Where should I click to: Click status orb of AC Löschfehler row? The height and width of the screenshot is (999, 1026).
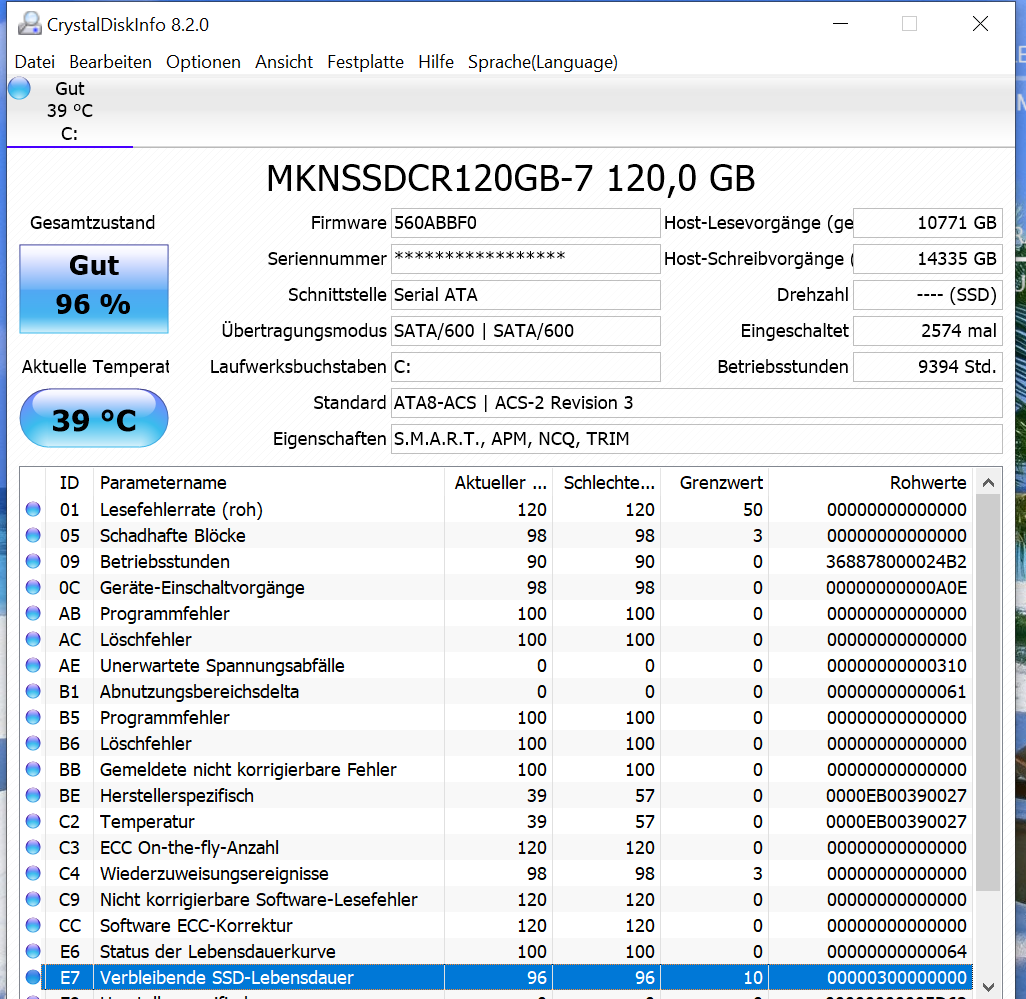33,639
